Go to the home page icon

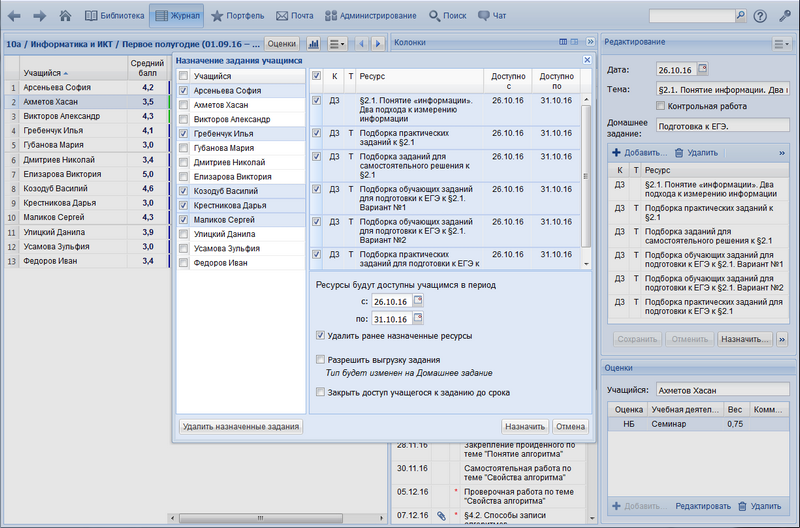pyautogui.click(x=66, y=16)
